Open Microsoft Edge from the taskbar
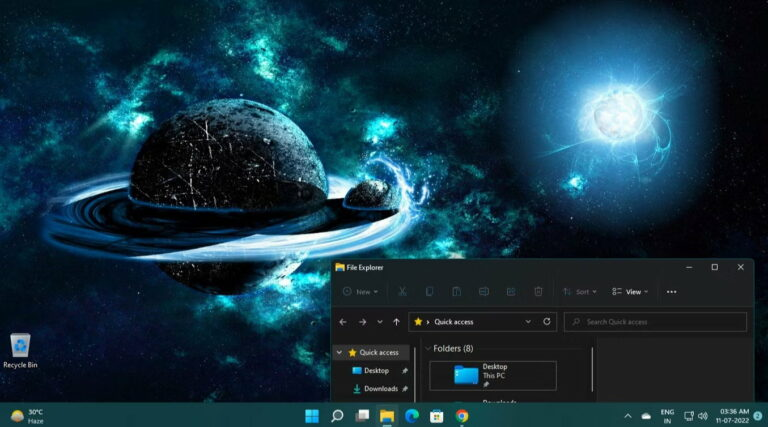 412,416
